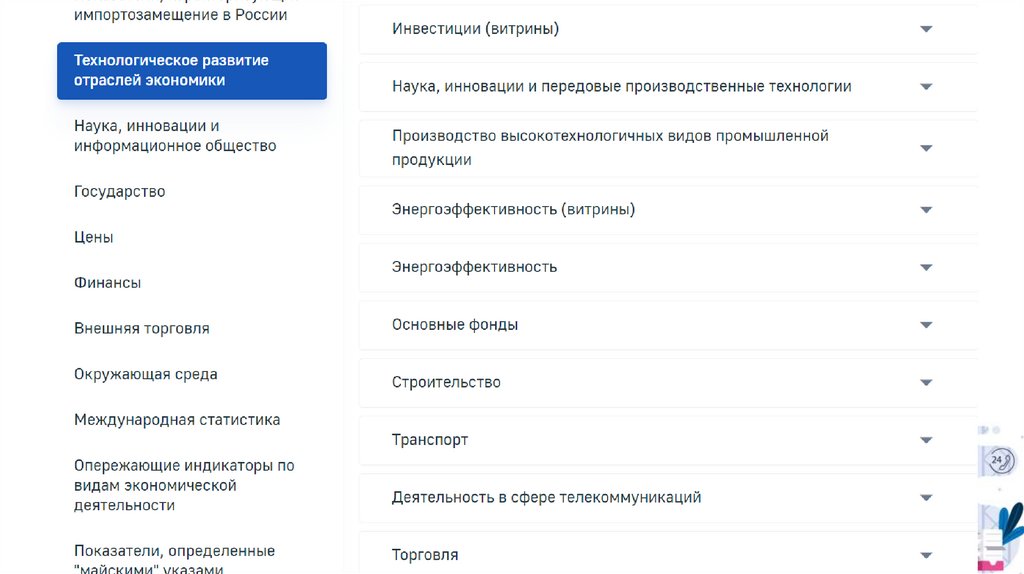Click the Энергоэффективность accordion row title

click(475, 267)
